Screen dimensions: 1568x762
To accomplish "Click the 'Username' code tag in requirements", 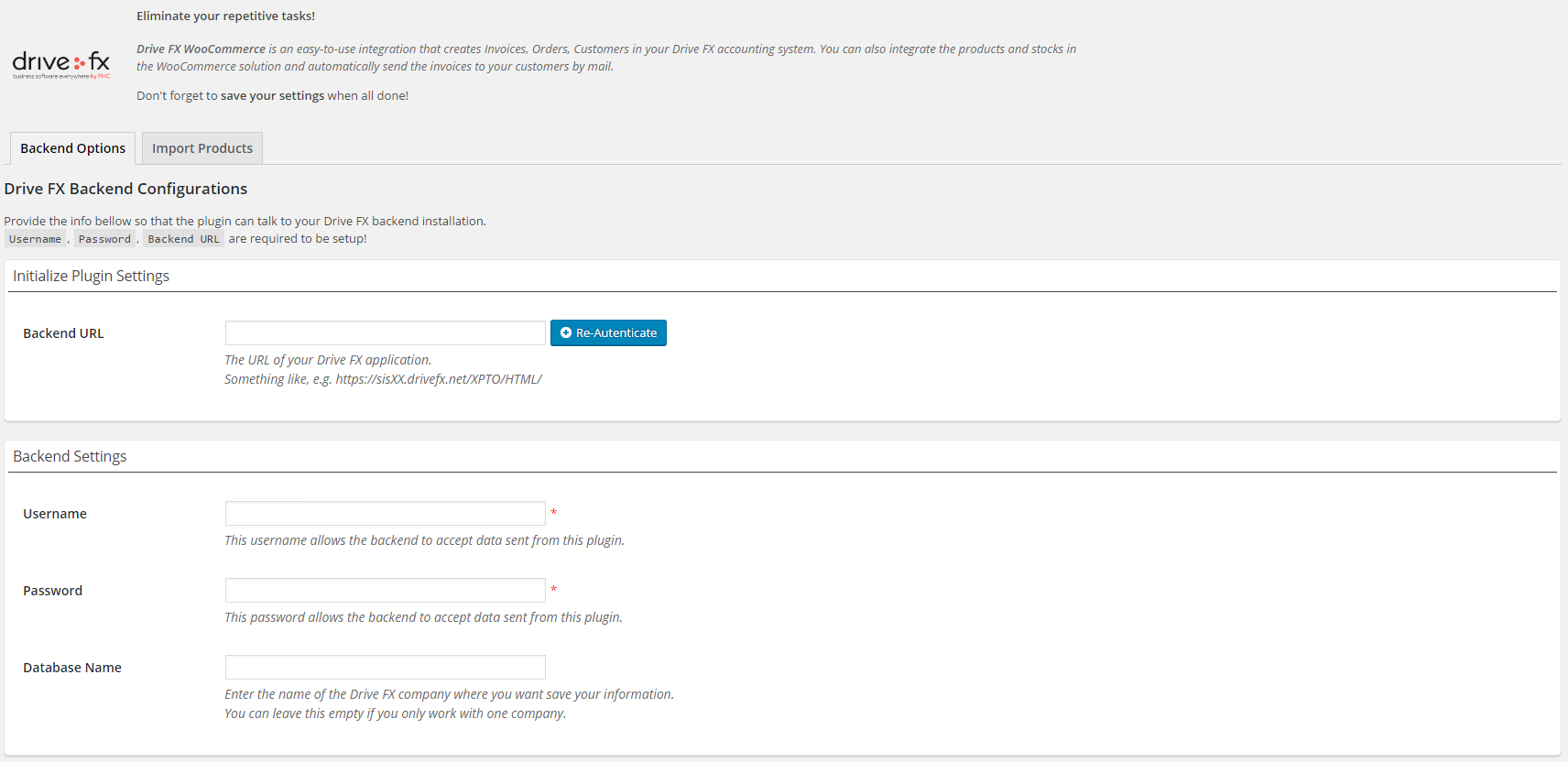I will pyautogui.click(x=35, y=239).
